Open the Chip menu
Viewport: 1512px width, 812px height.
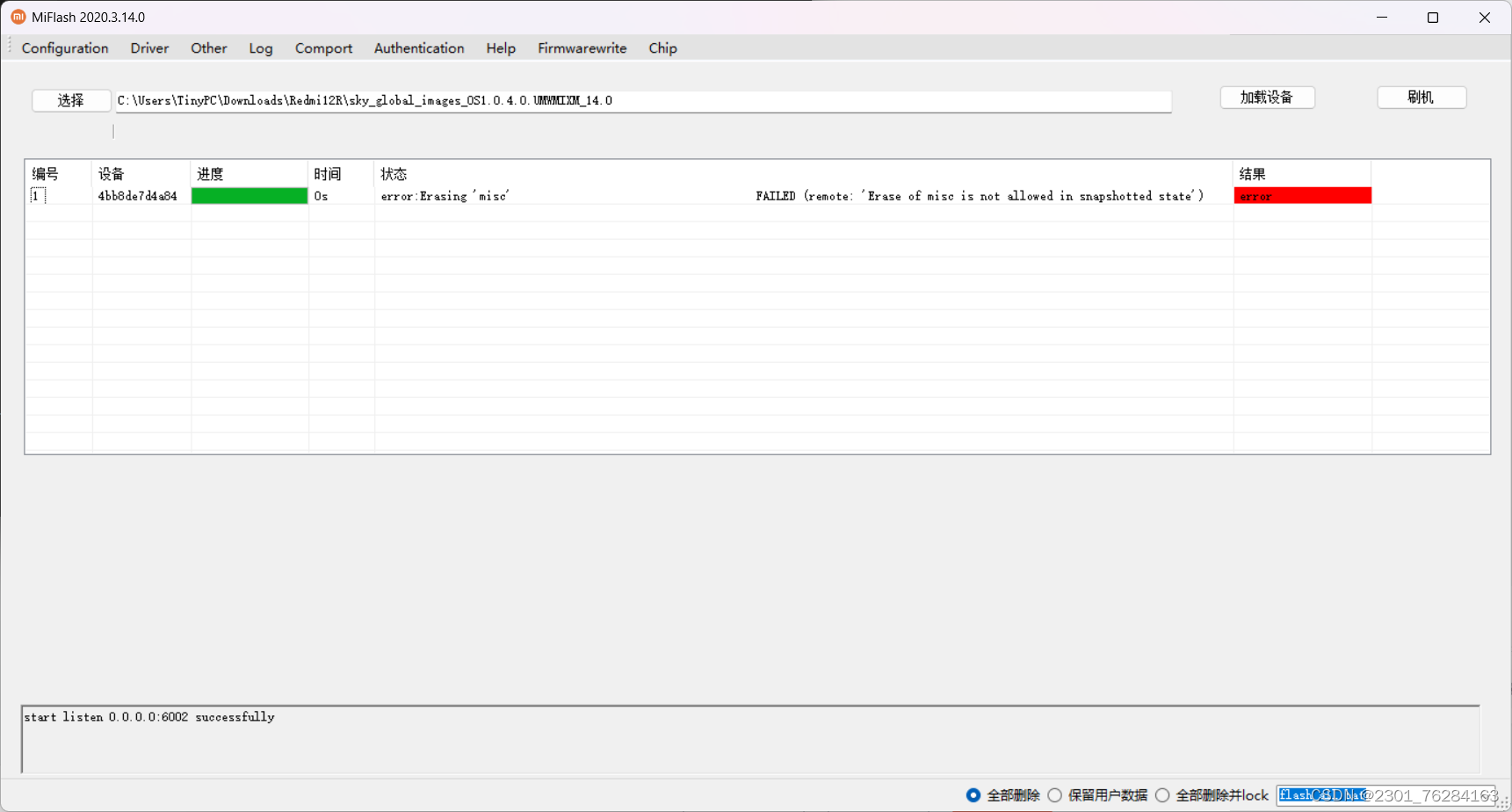tap(662, 48)
